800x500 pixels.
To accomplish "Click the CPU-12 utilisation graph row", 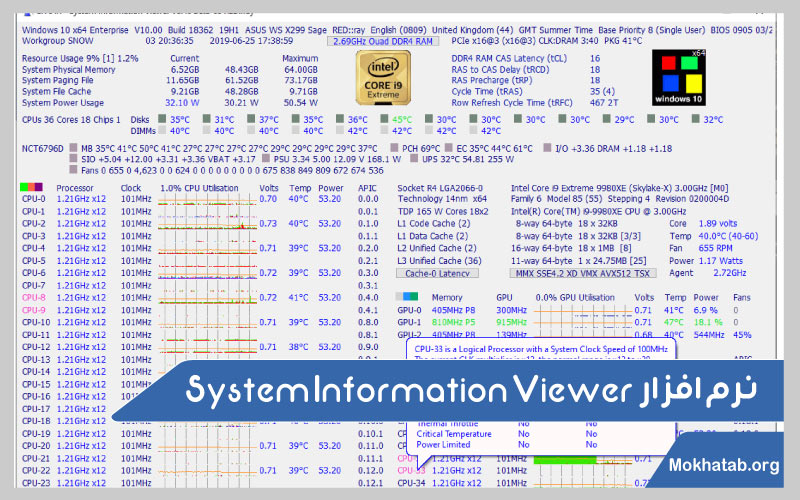I will pos(207,347).
